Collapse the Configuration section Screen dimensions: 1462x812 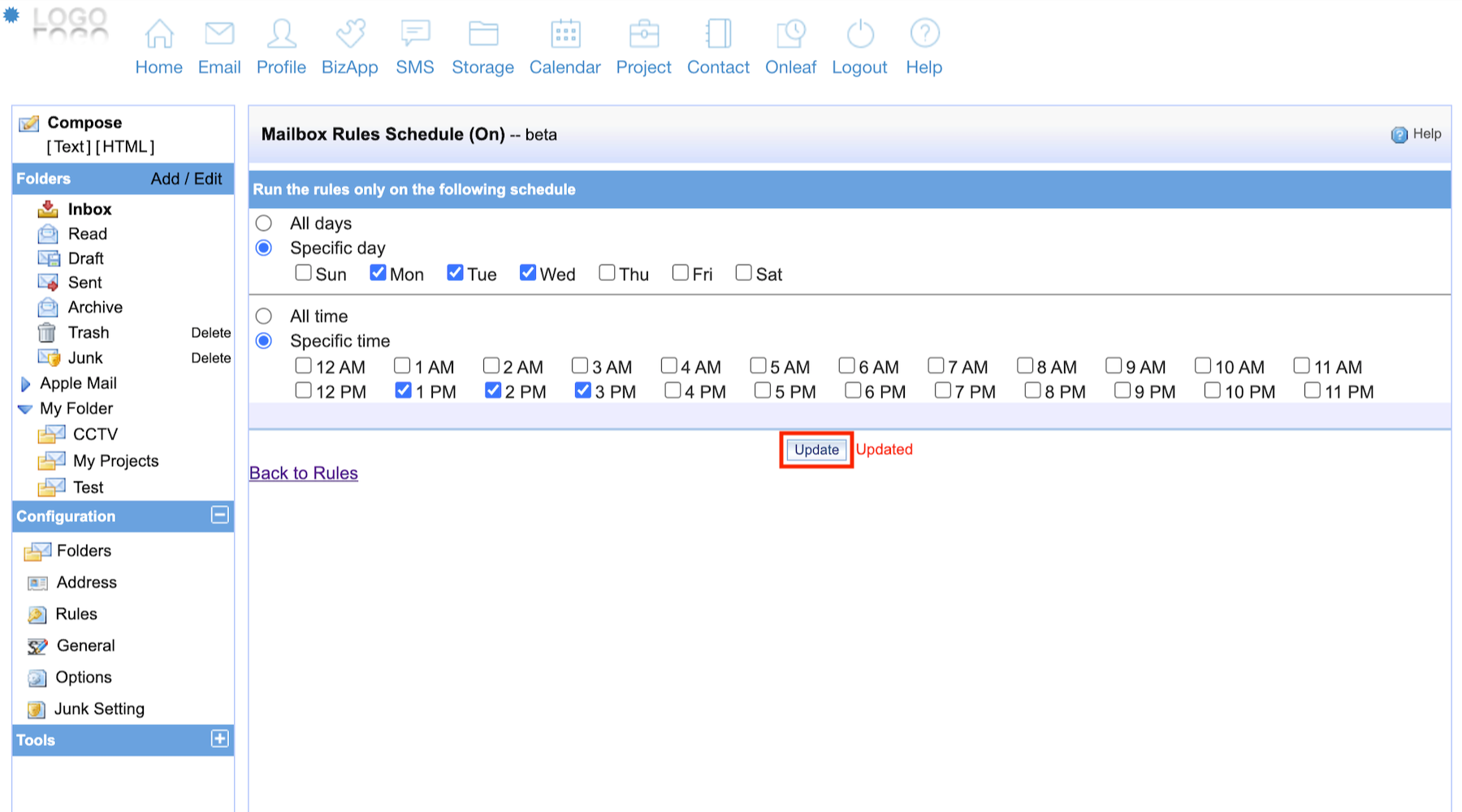pos(219,515)
